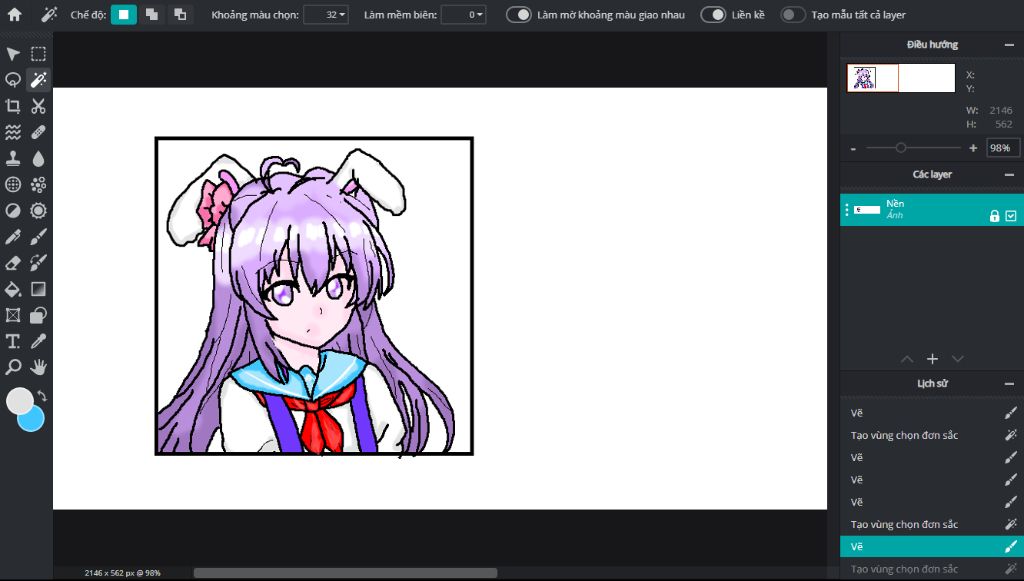Click the navigator zoom slider handle
1024x581 pixels.
pyautogui.click(x=901, y=148)
